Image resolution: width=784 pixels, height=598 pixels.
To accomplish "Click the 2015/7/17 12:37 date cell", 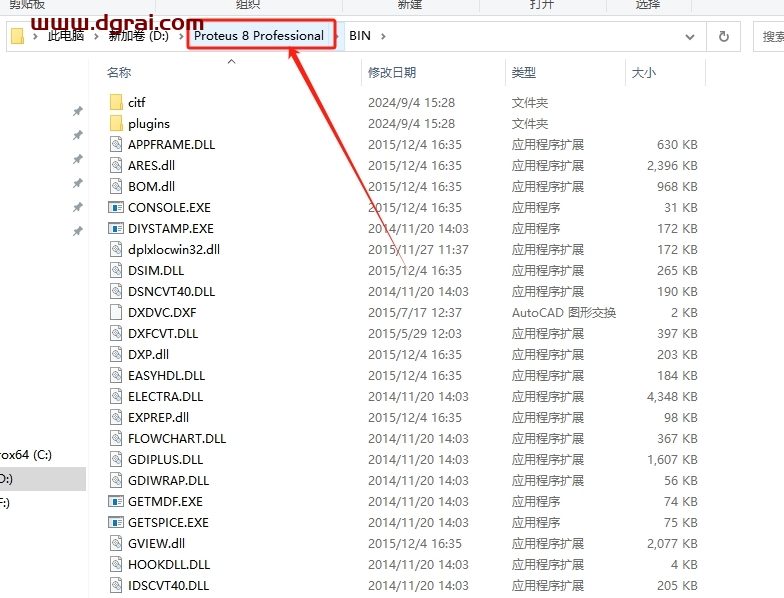I will coord(415,312).
